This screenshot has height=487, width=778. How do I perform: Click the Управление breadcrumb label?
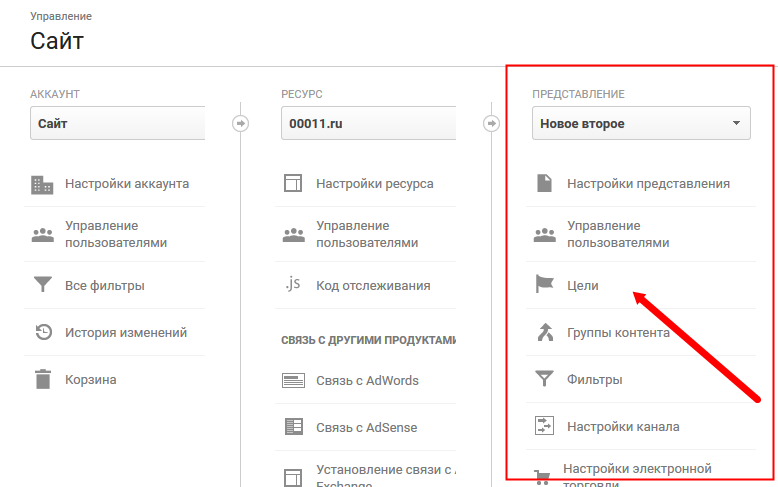pos(61,16)
